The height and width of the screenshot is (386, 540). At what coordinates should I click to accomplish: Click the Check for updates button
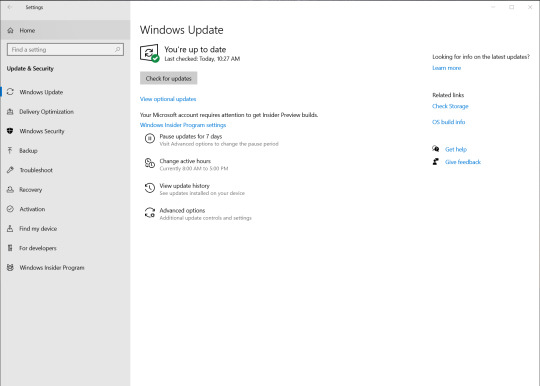point(168,78)
